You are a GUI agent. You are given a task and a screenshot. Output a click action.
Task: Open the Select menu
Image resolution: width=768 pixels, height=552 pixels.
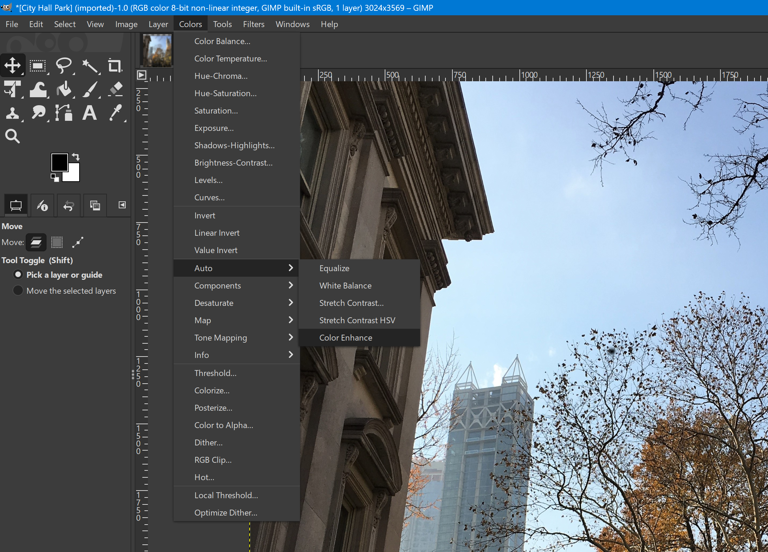tap(65, 24)
